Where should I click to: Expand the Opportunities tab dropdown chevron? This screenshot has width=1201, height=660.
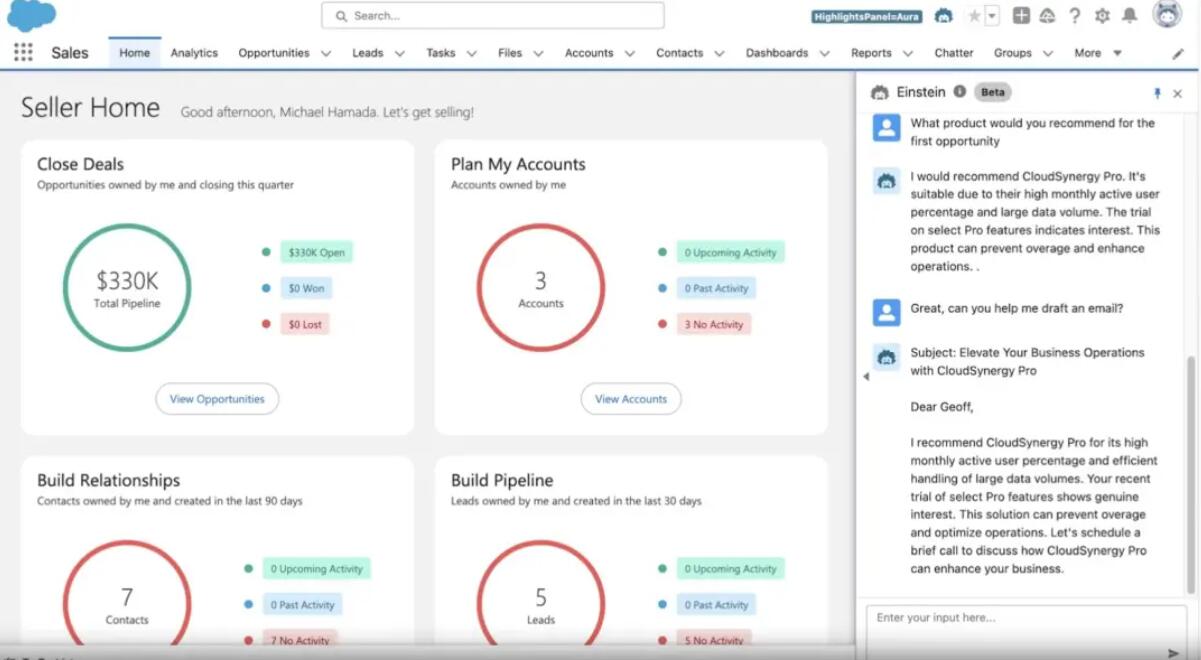[326, 54]
